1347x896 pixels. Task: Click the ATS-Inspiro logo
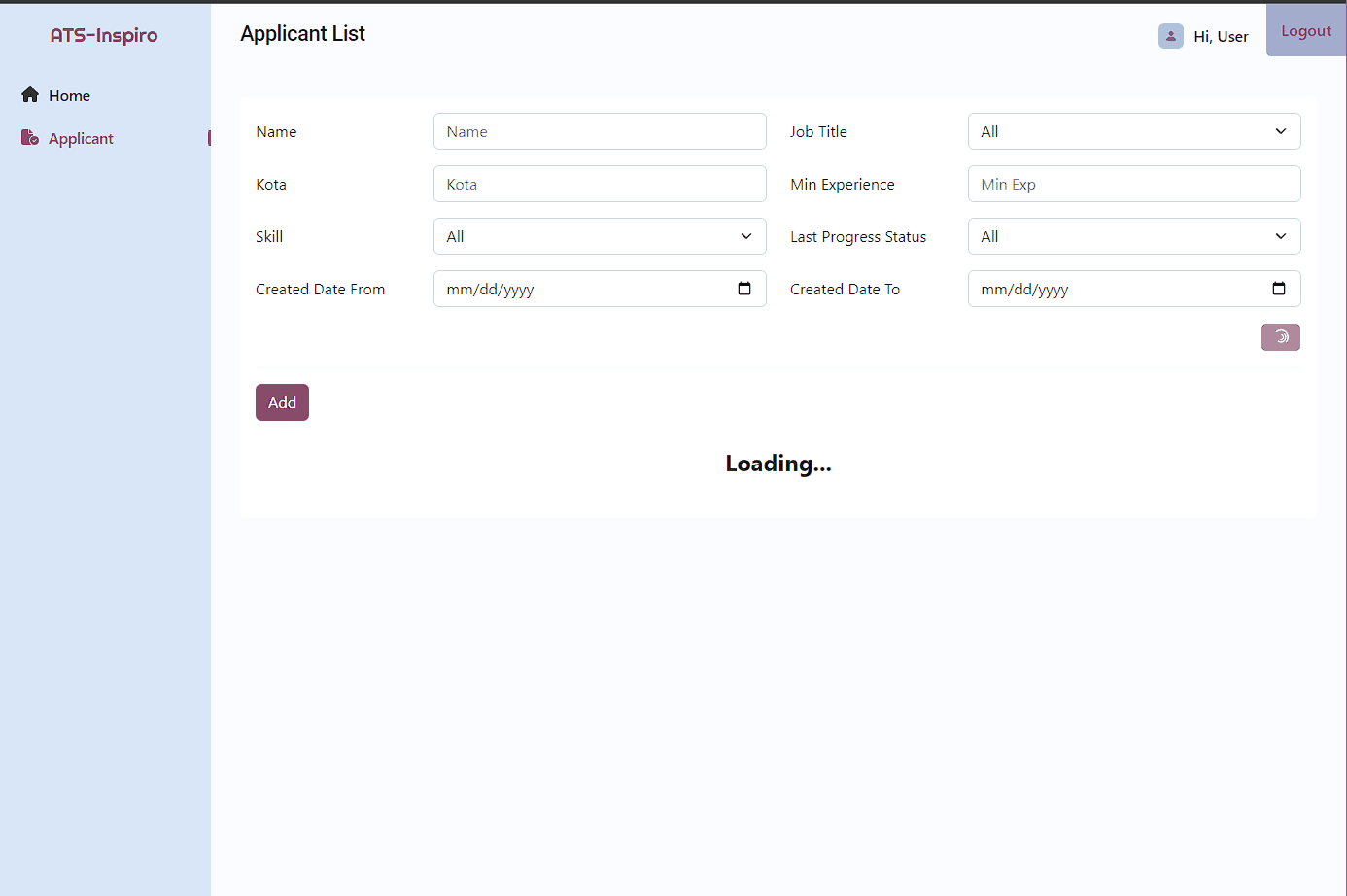[104, 35]
